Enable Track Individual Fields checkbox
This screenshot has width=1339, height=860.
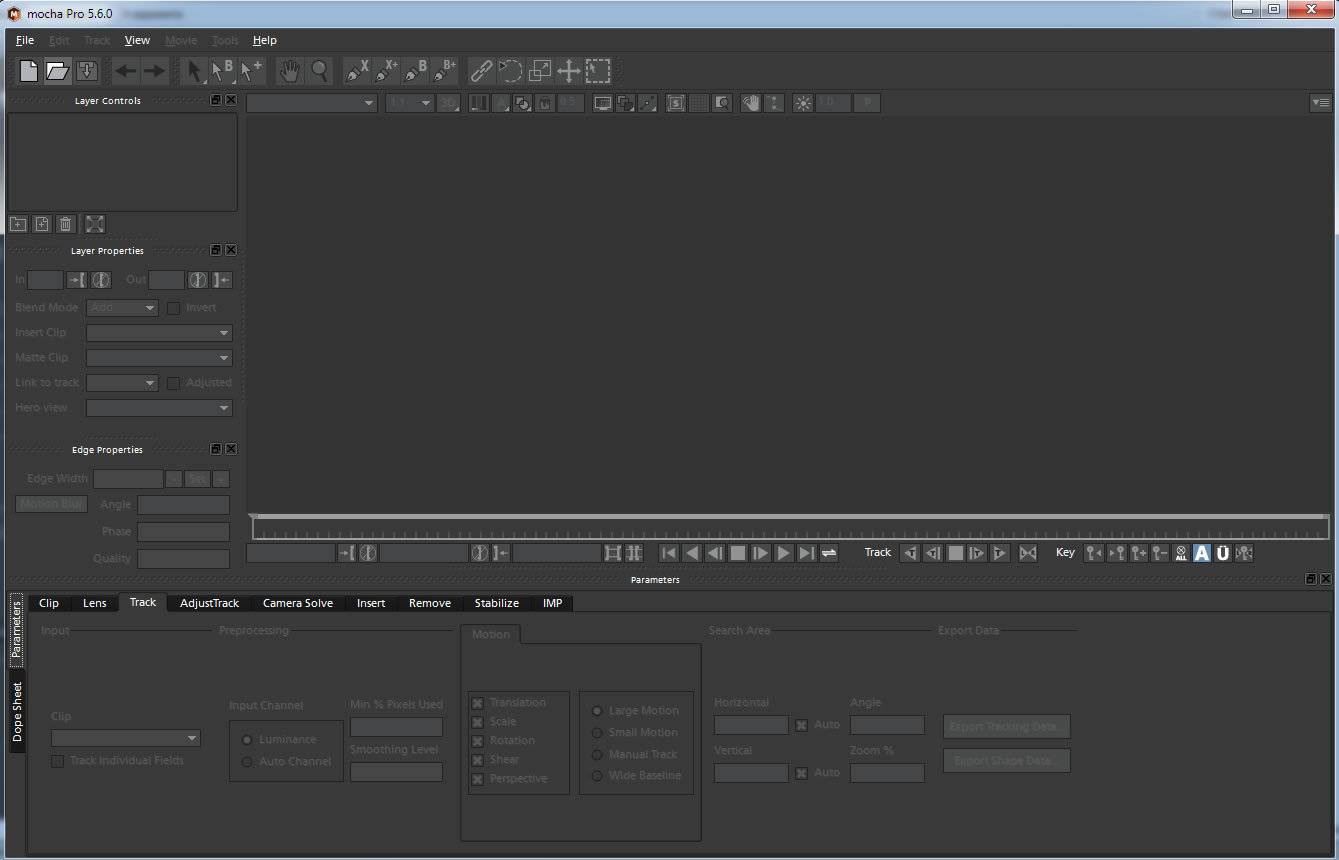pyautogui.click(x=58, y=761)
